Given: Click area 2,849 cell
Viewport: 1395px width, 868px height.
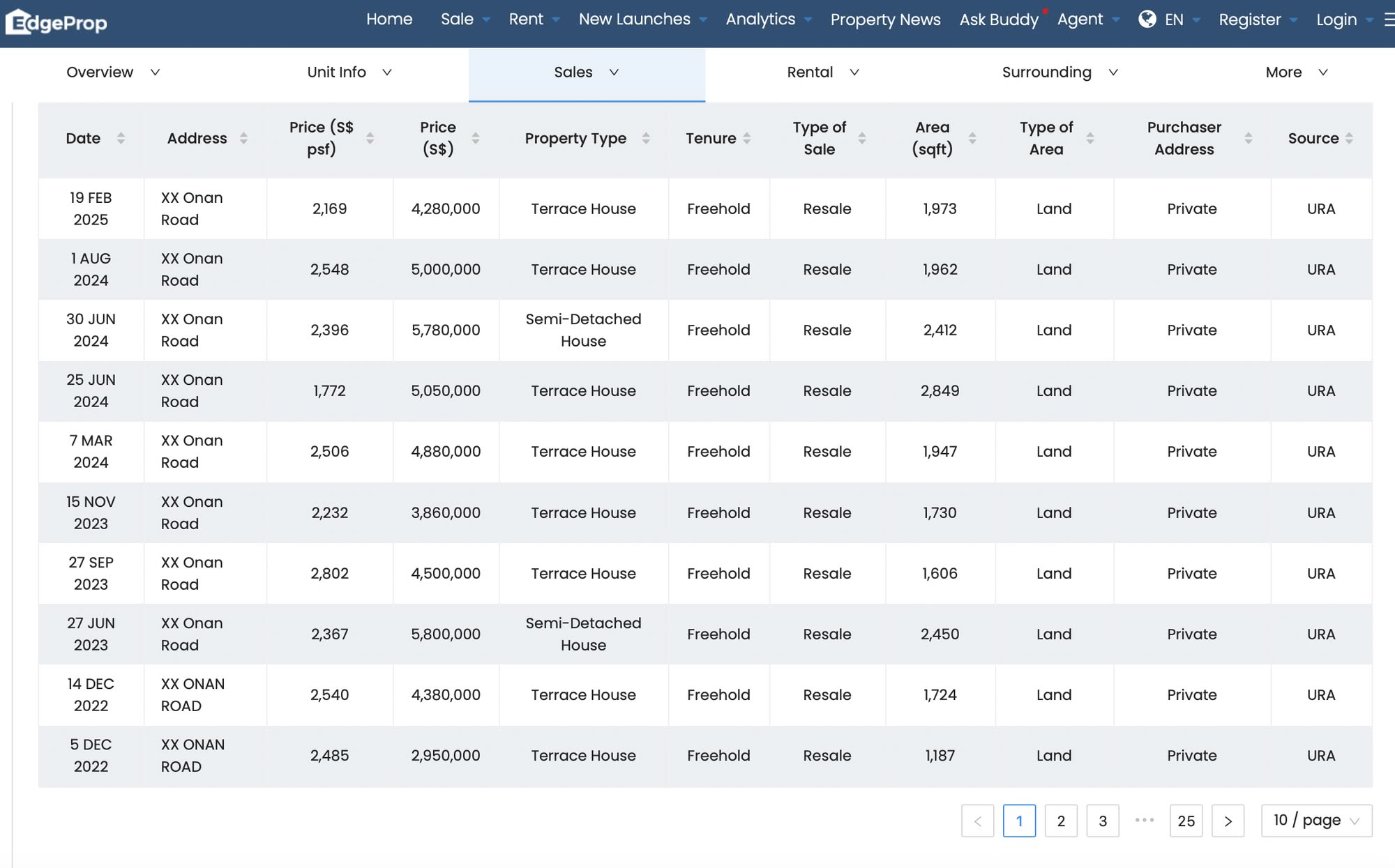Looking at the screenshot, I should [x=940, y=391].
